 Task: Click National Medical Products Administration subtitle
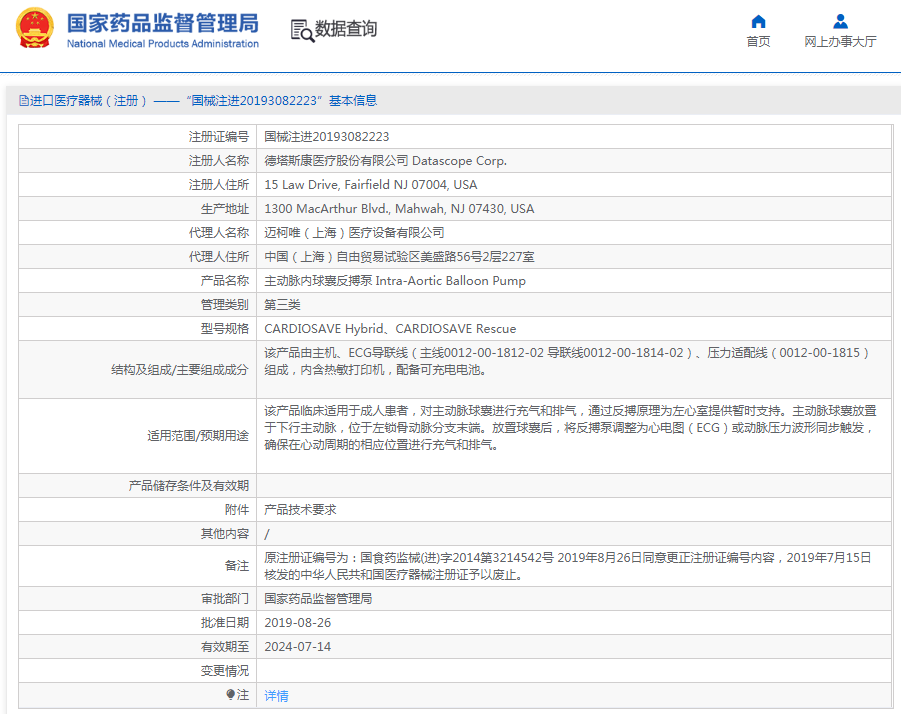[x=162, y=44]
